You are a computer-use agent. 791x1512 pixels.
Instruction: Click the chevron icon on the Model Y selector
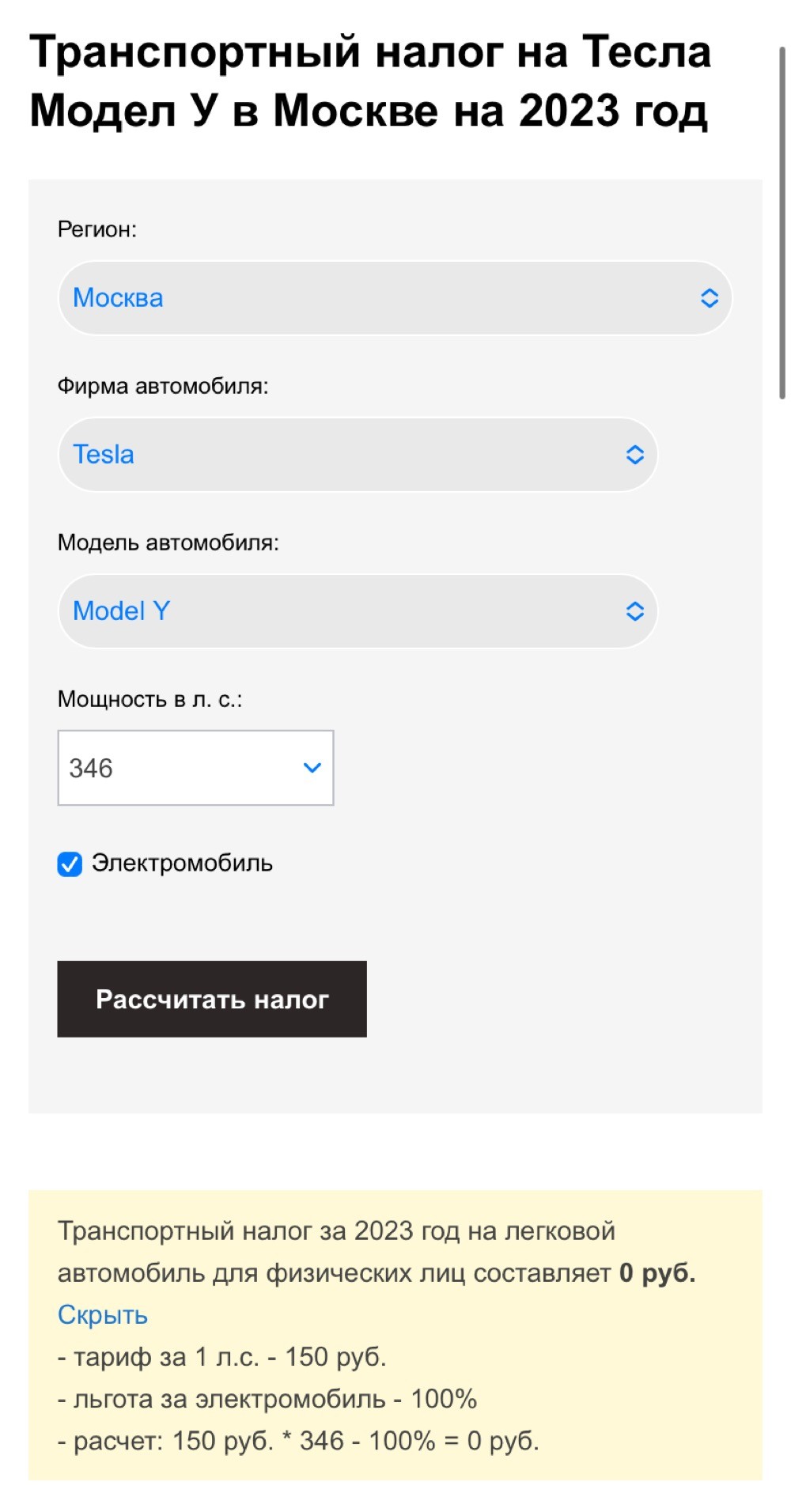click(634, 611)
